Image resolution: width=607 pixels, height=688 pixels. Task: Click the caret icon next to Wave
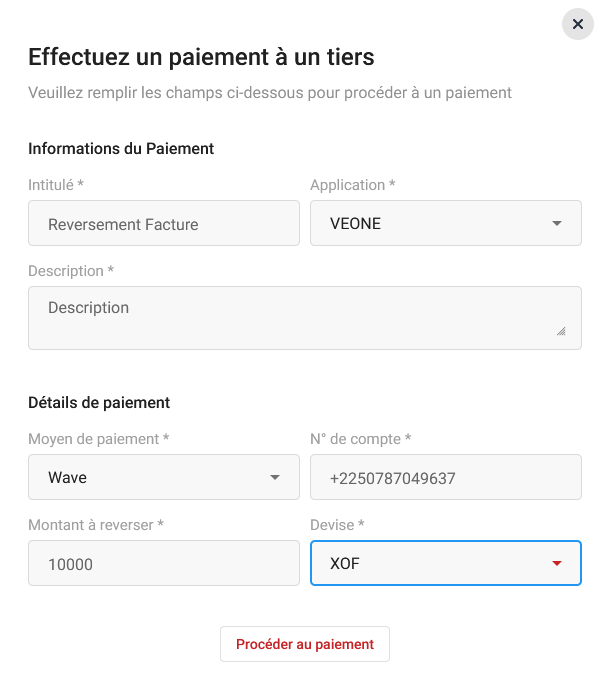click(x=275, y=478)
